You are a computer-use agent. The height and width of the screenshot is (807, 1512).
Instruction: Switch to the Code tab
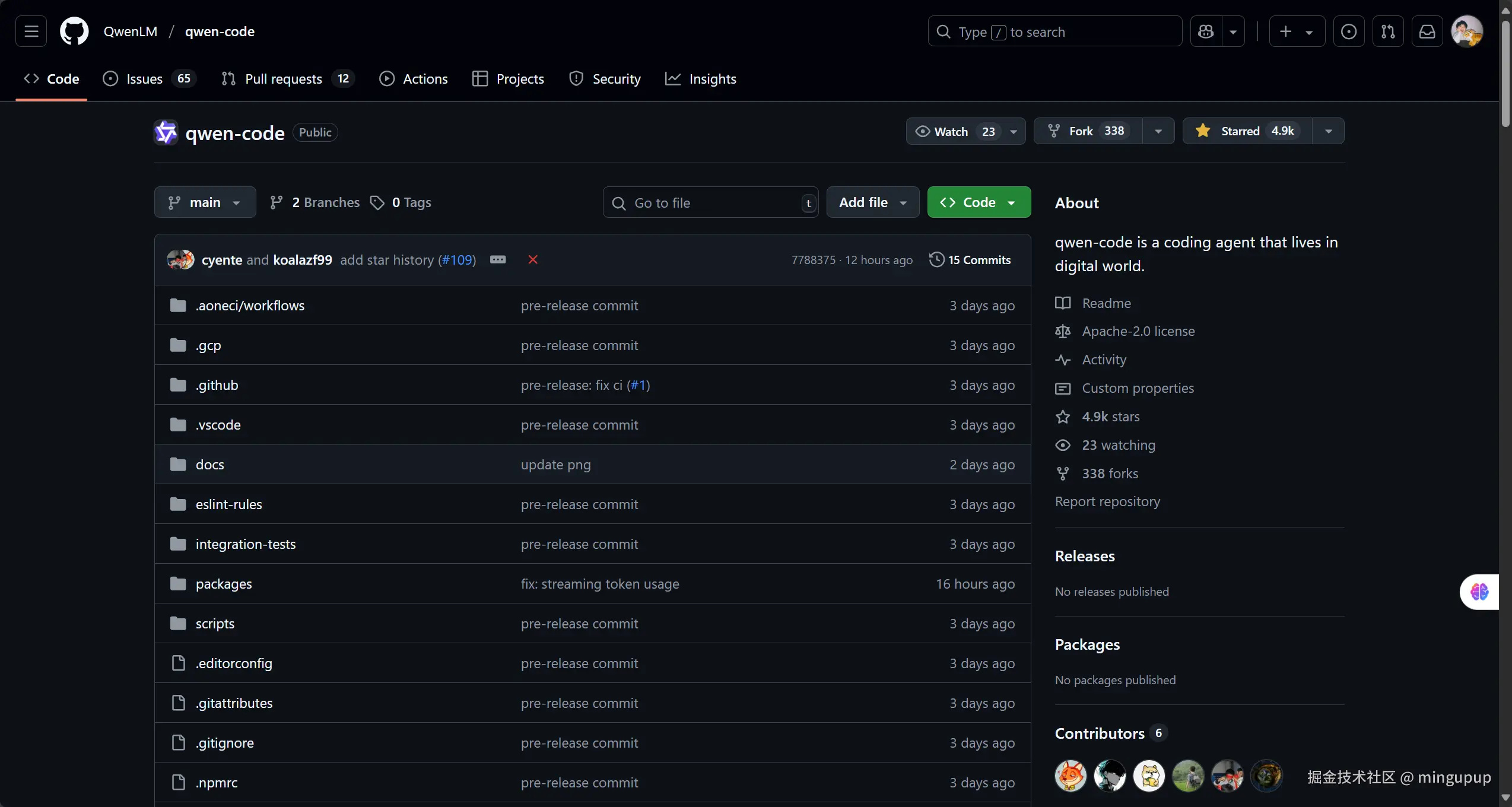pos(52,79)
